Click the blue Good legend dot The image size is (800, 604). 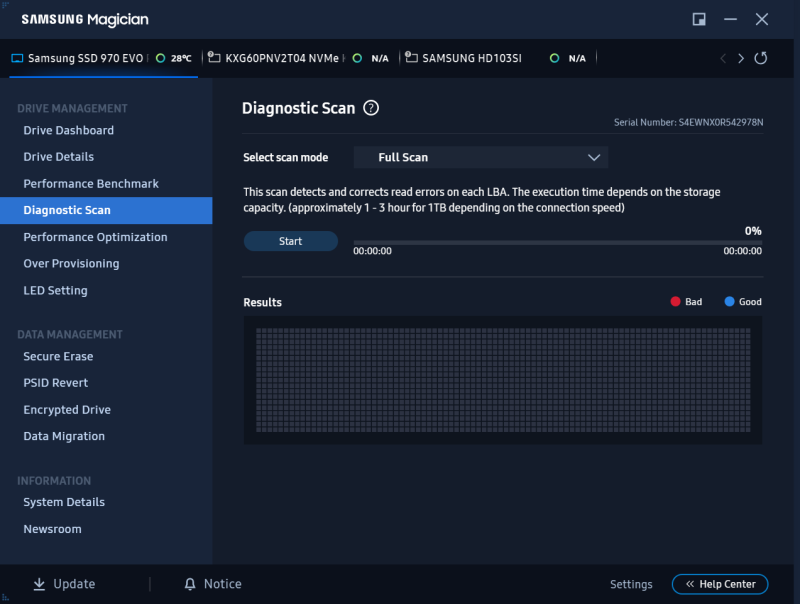coord(729,301)
